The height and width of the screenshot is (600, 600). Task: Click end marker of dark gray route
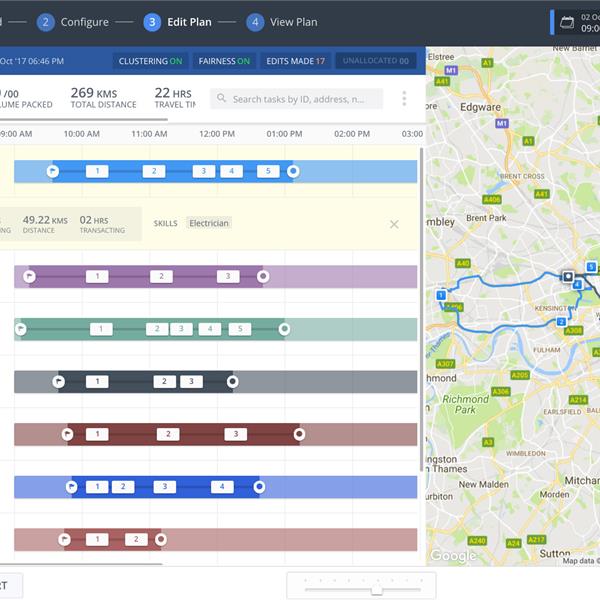(x=232, y=382)
